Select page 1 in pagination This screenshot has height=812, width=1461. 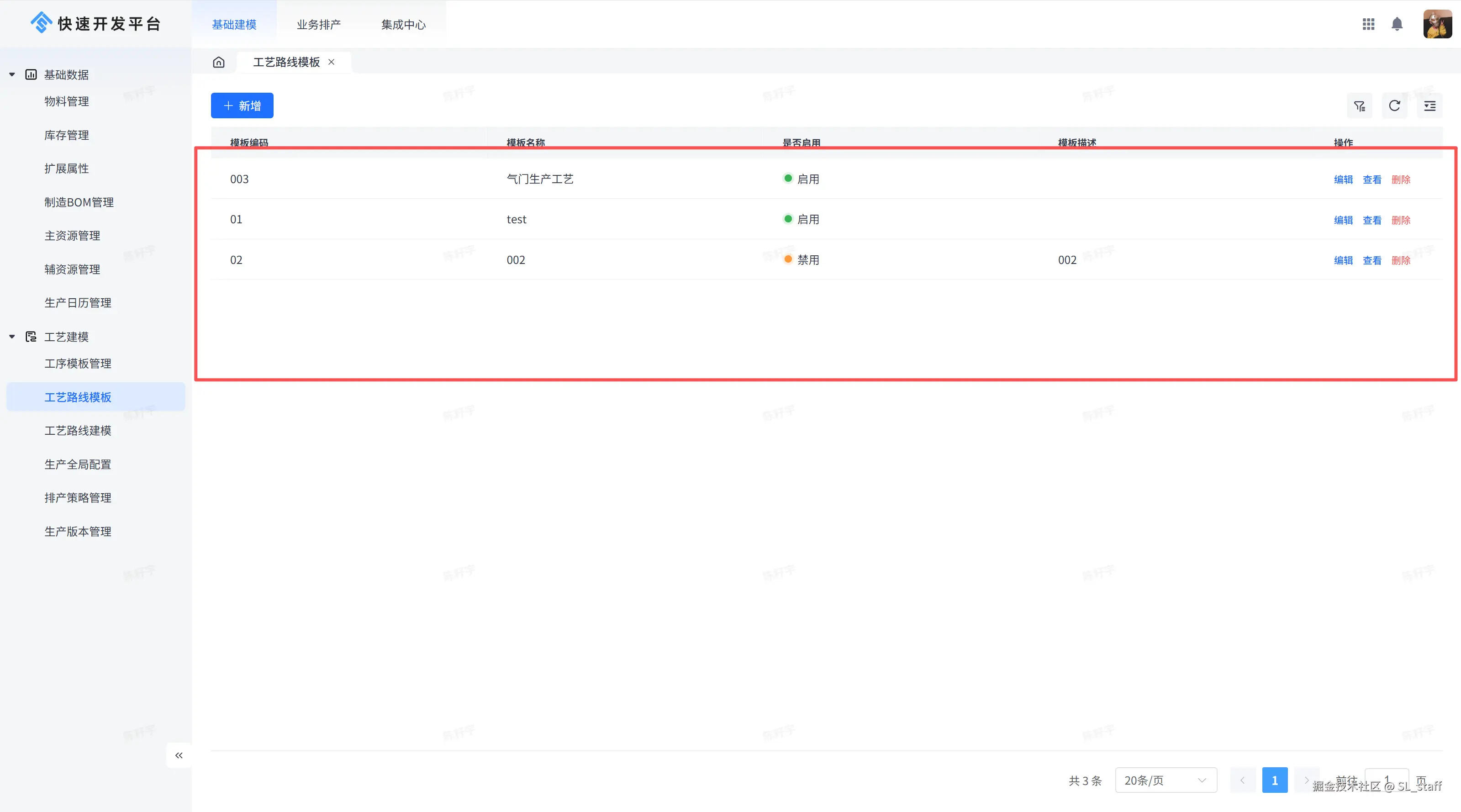tap(1275, 780)
